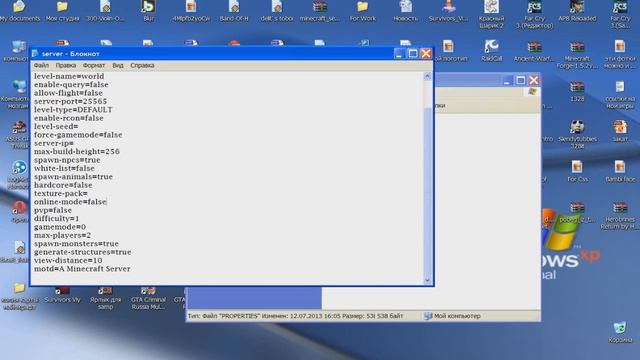
Task: Close the Explorer window behind Notepad
Action: tap(533, 80)
